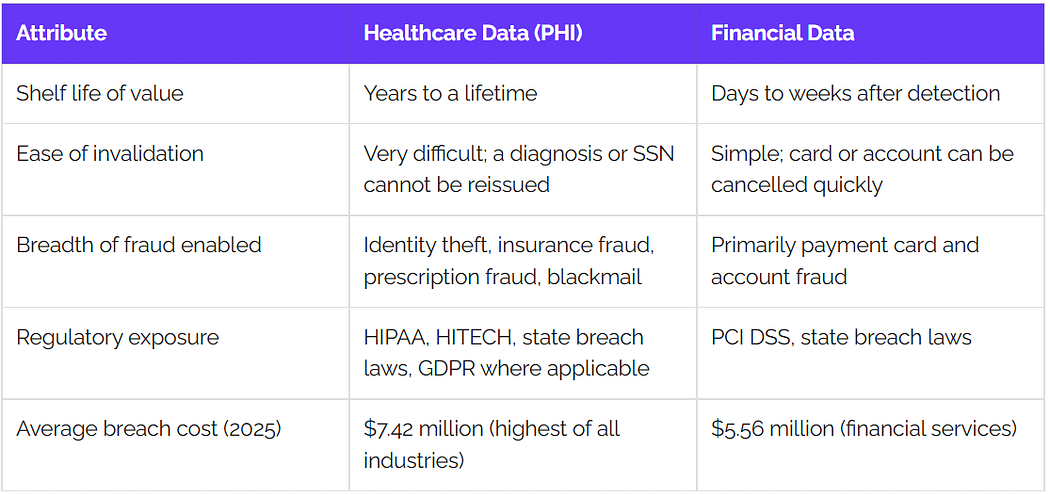The image size is (1050, 494).
Task: Select the Years to a lifetime cell
Action: click(523, 94)
